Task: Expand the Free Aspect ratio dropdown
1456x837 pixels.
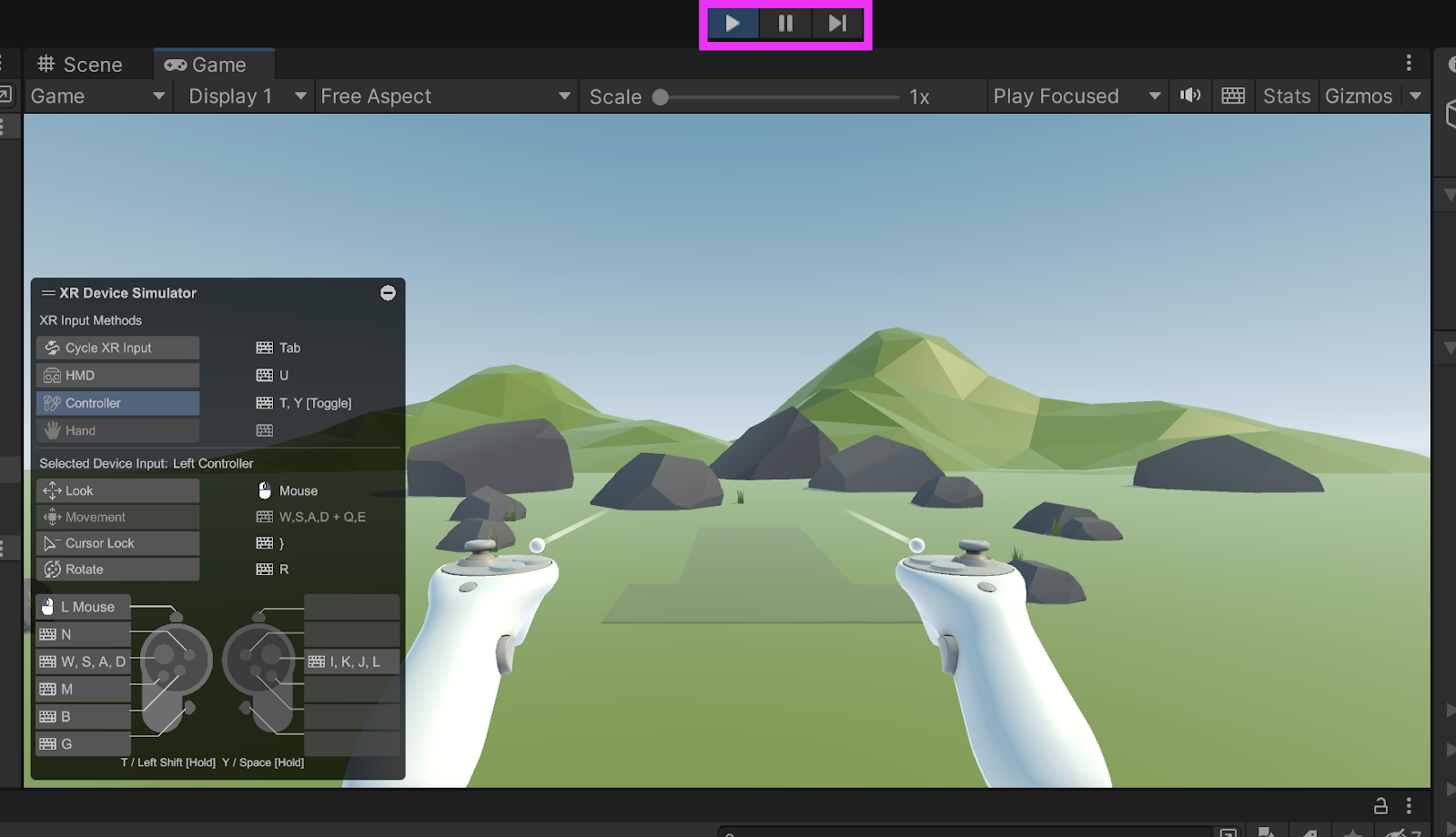Action: (445, 96)
